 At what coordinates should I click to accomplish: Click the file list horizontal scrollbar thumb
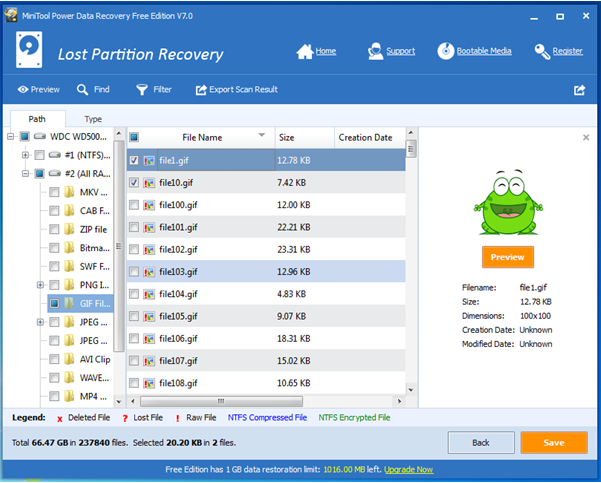click(221, 401)
